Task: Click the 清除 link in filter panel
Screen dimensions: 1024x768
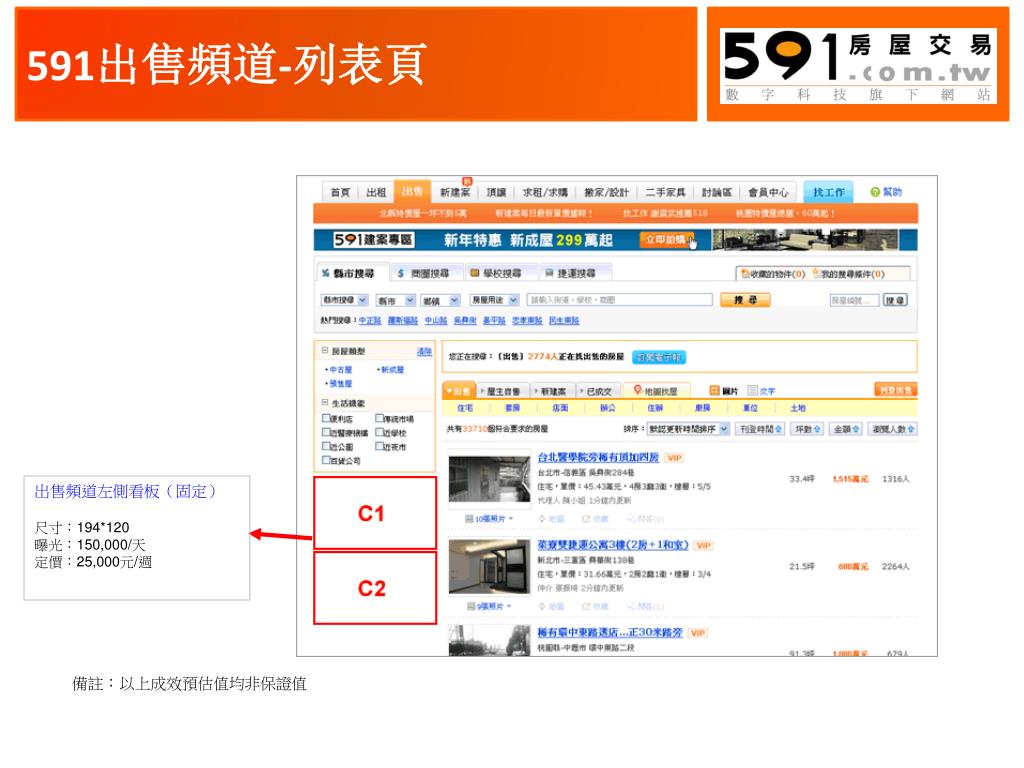Action: [x=424, y=351]
